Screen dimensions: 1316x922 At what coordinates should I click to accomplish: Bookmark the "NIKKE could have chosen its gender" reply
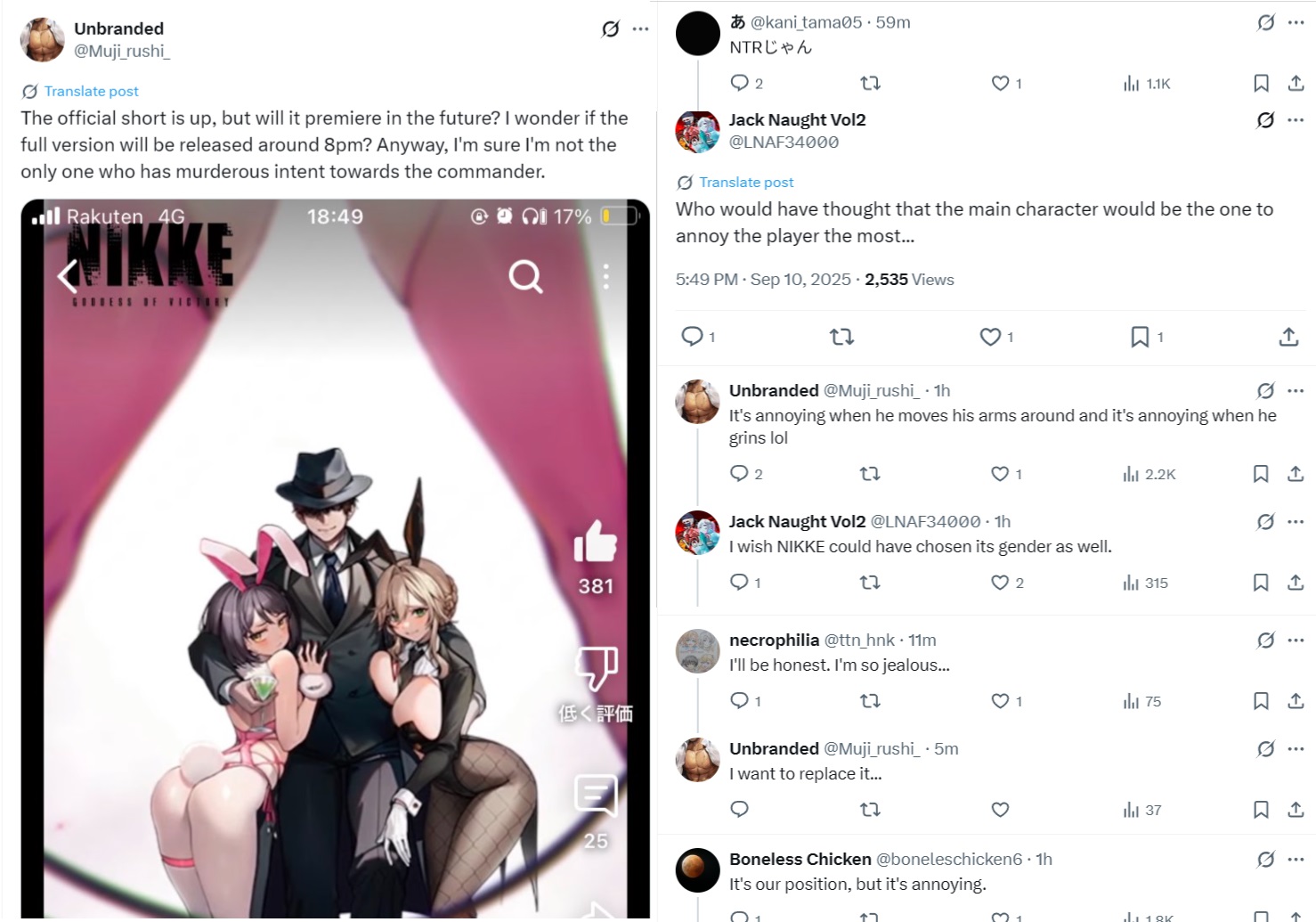pyautogui.click(x=1261, y=583)
